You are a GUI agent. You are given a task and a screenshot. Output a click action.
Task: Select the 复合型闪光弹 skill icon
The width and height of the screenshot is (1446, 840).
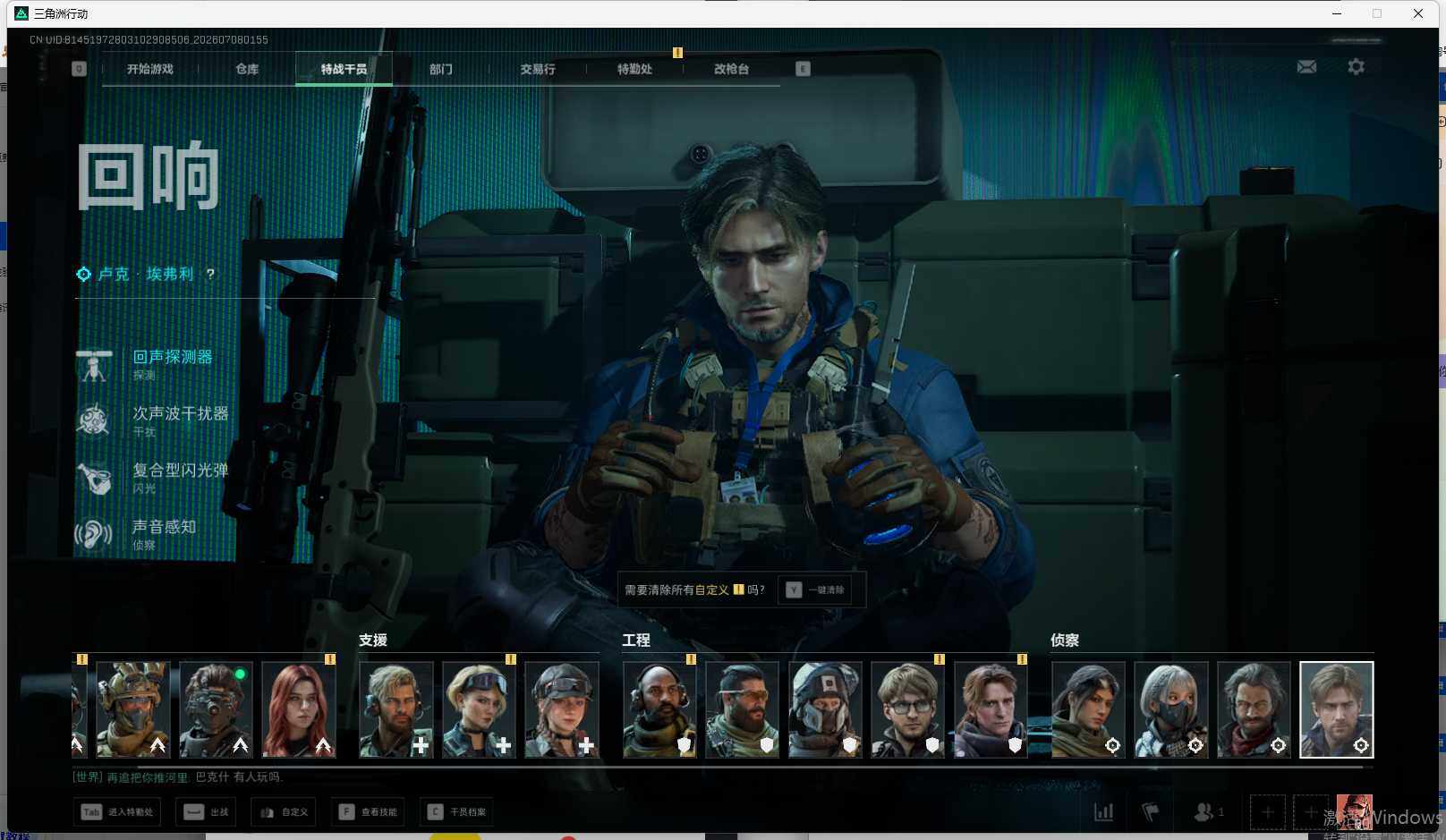click(94, 478)
